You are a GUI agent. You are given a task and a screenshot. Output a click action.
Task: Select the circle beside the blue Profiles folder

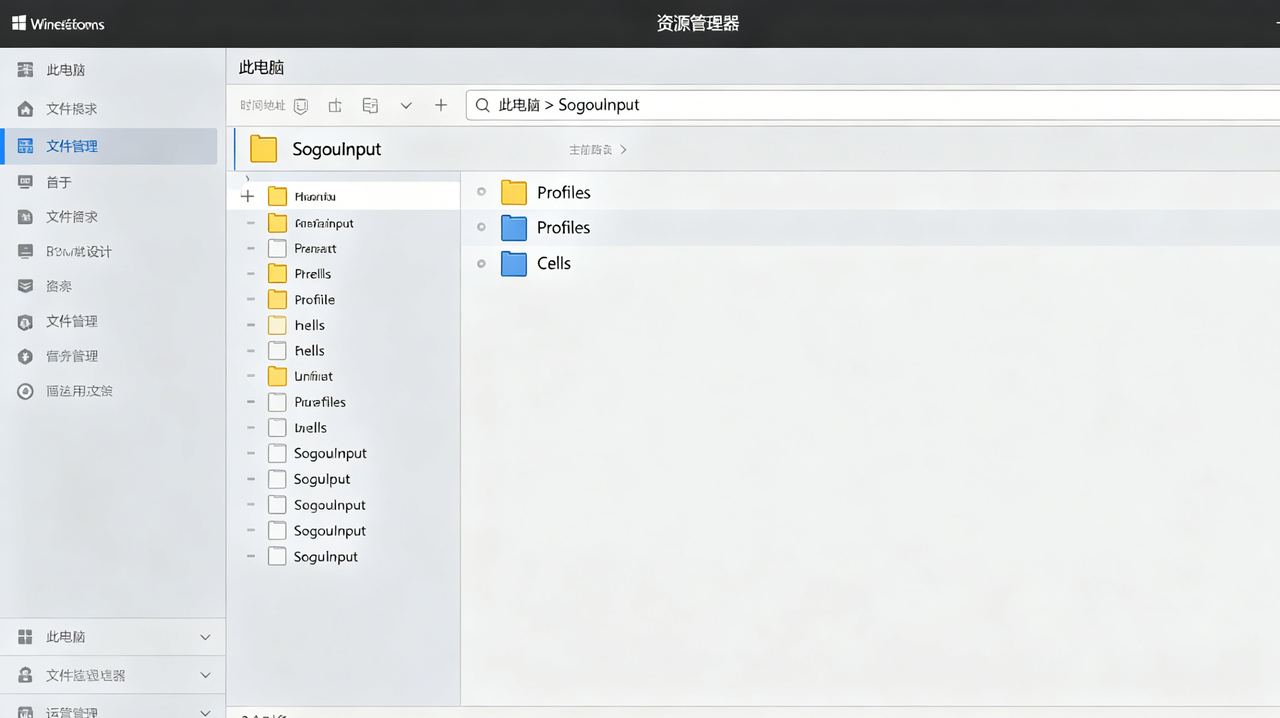click(481, 227)
